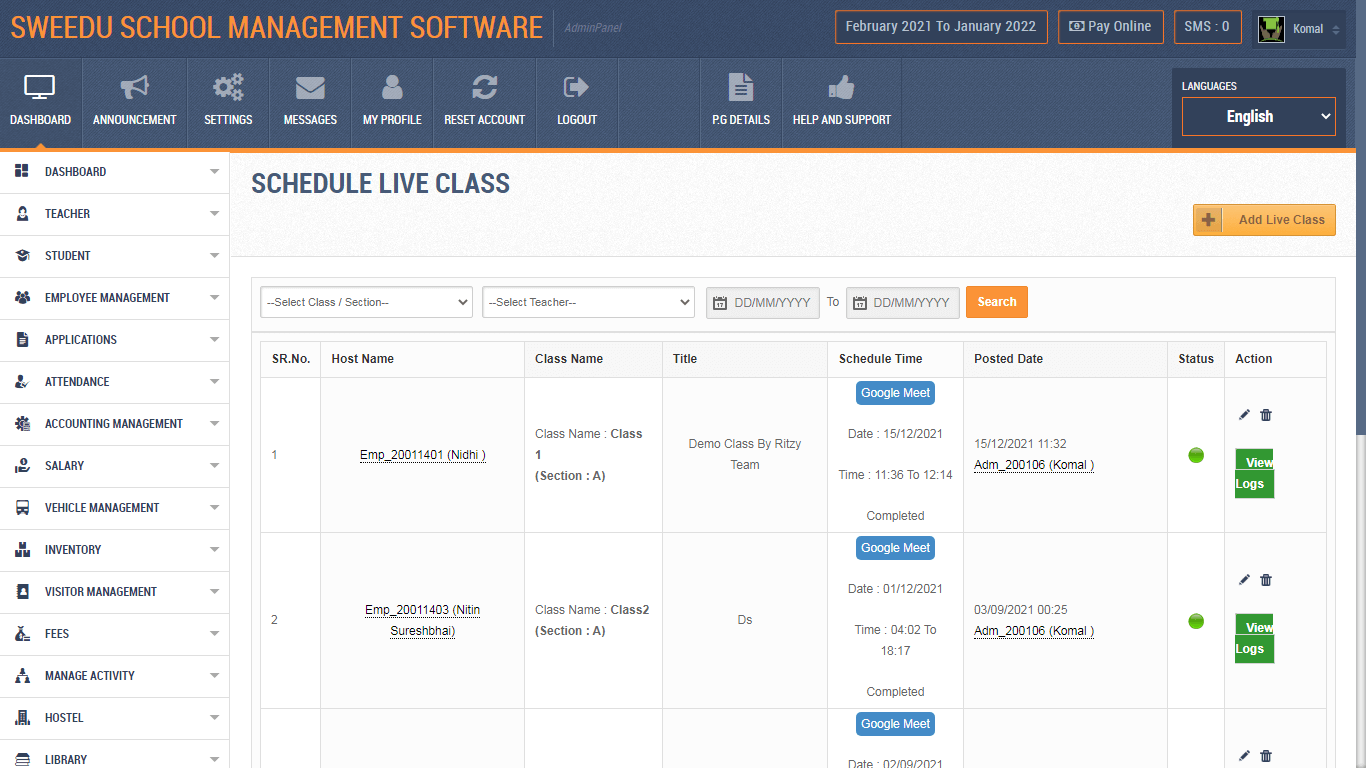Change the language using the English dropdown
The width and height of the screenshot is (1366, 768).
pos(1258,116)
